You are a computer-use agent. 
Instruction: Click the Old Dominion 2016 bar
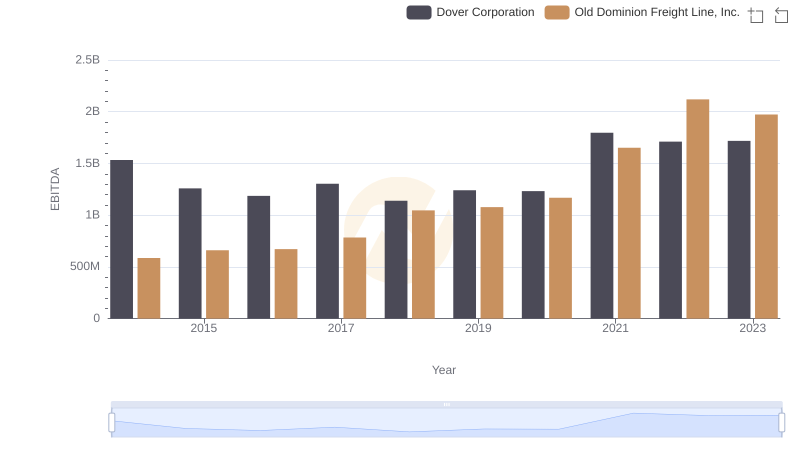pyautogui.click(x=286, y=284)
